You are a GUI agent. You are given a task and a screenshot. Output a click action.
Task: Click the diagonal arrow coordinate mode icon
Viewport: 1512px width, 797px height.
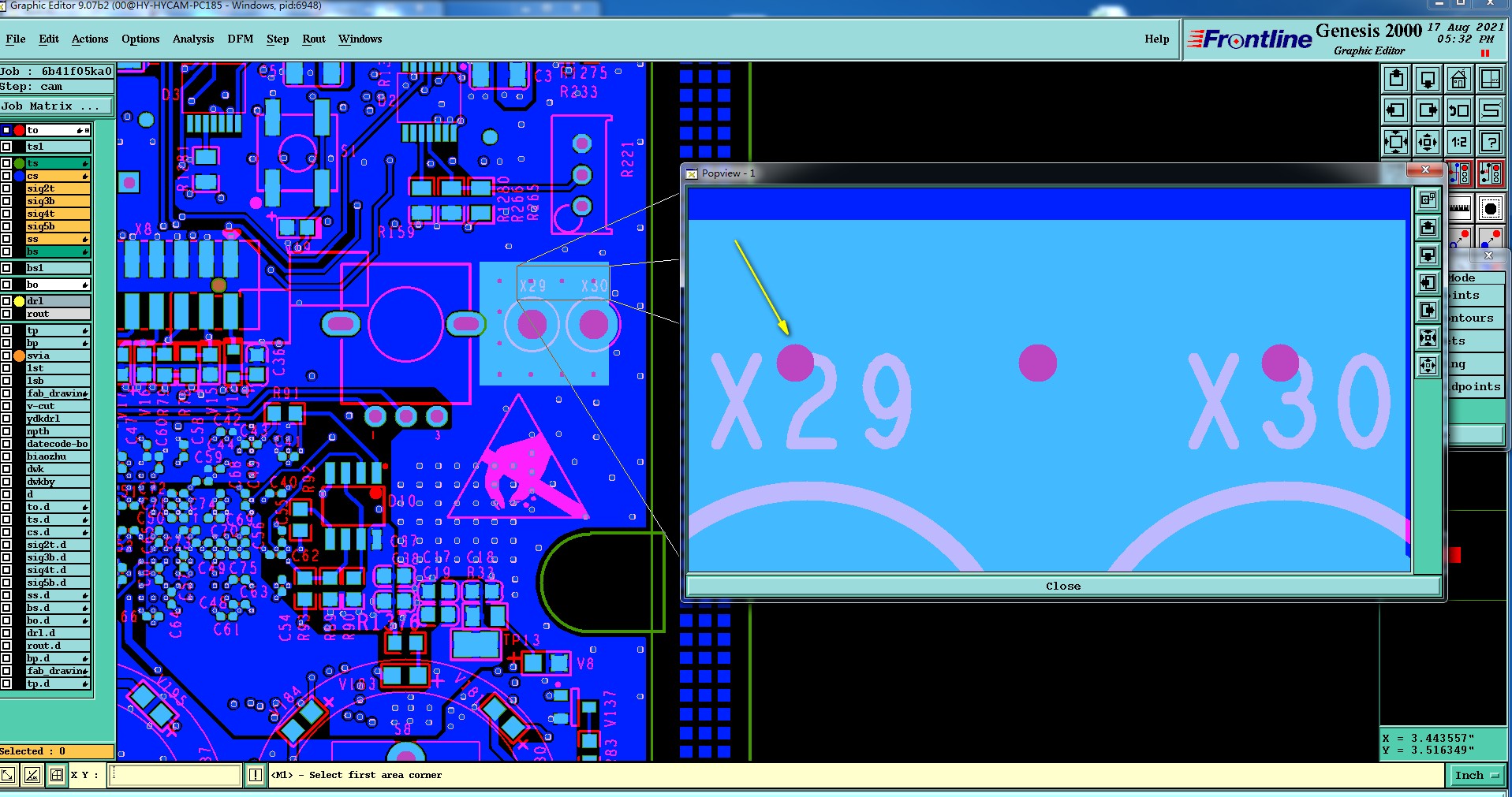[8, 776]
